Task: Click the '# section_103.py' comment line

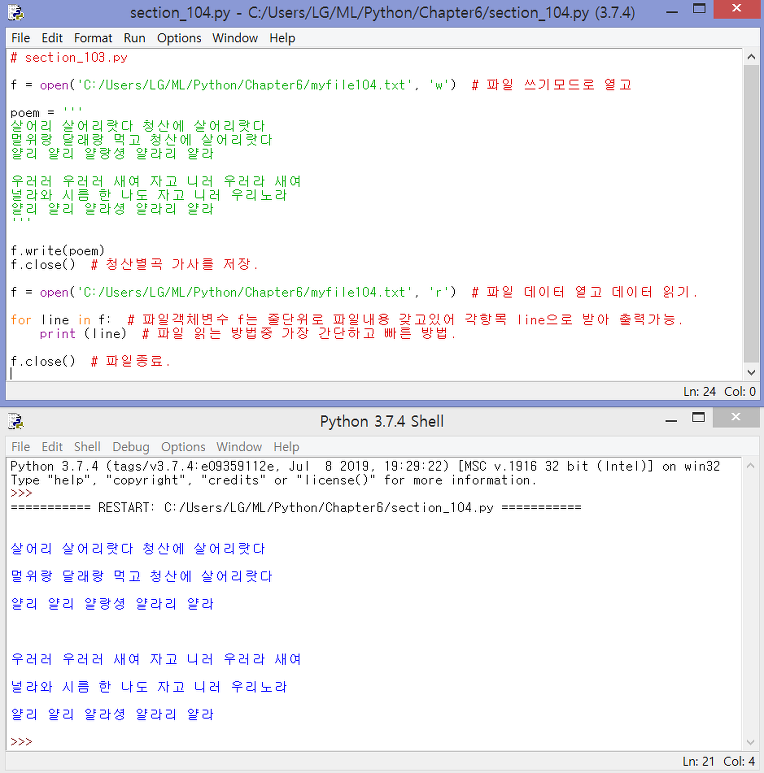Action: (x=69, y=58)
